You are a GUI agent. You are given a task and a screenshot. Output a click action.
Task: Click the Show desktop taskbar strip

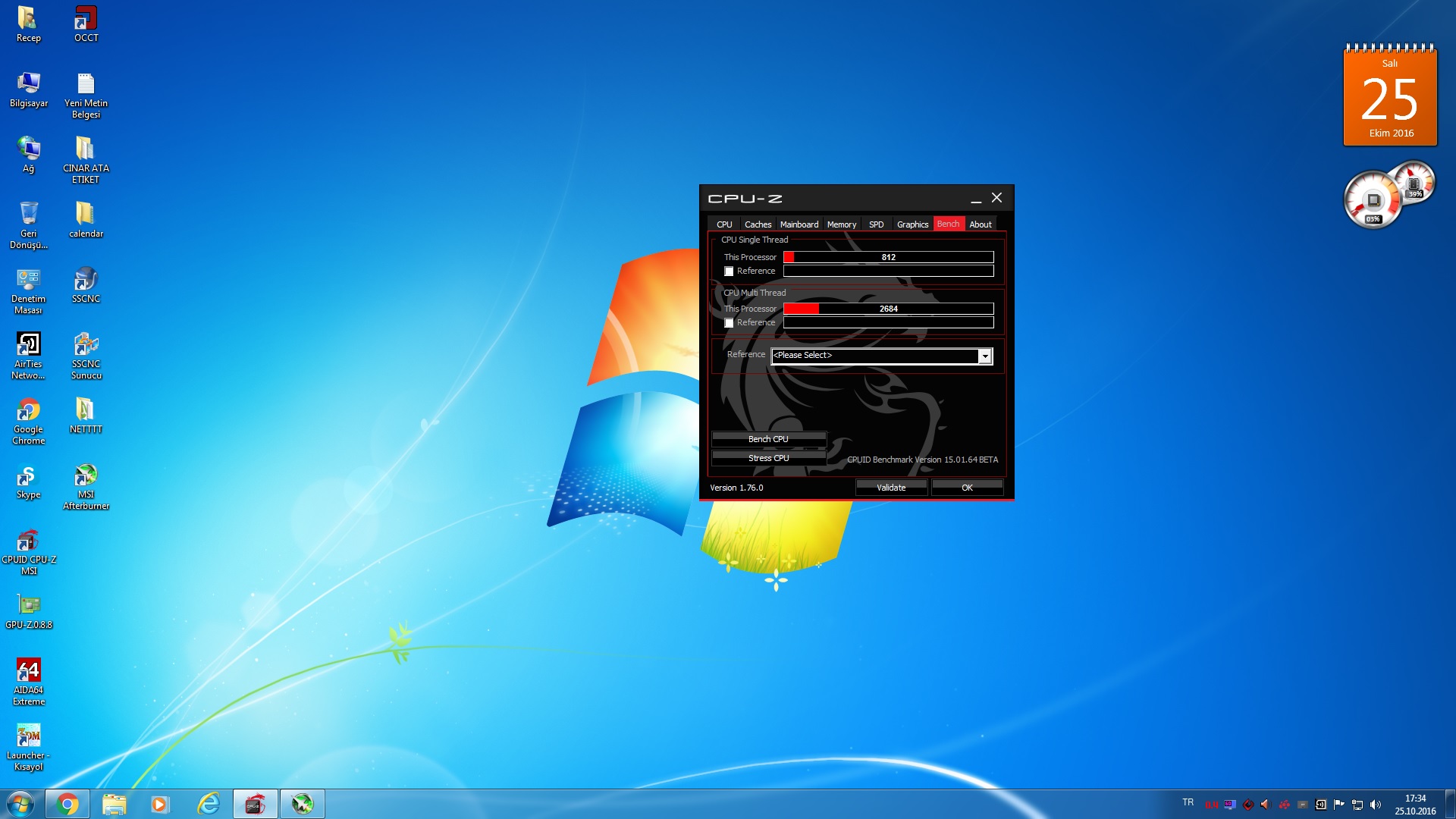(1450, 804)
